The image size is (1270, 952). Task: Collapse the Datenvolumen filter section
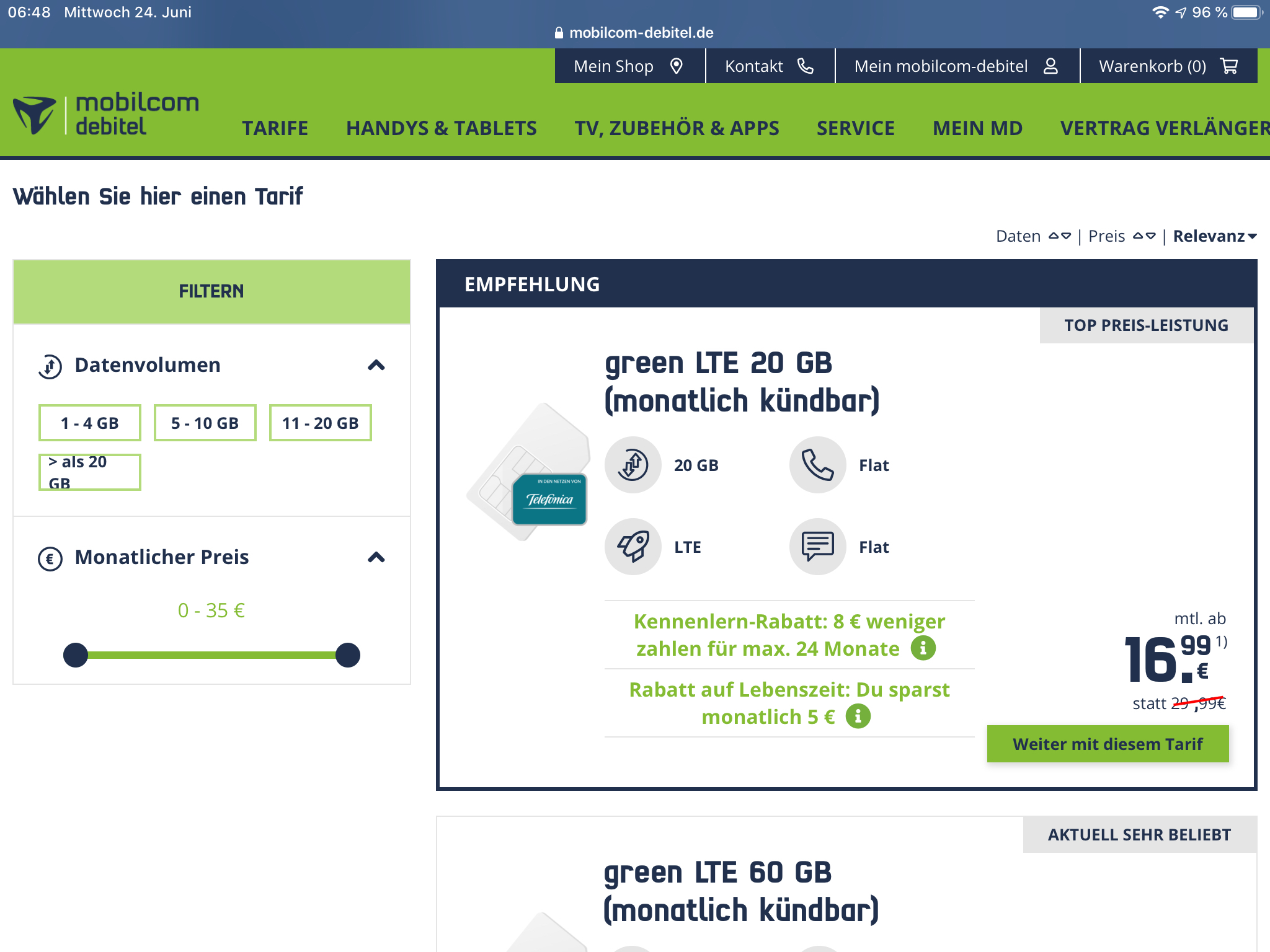coord(376,365)
